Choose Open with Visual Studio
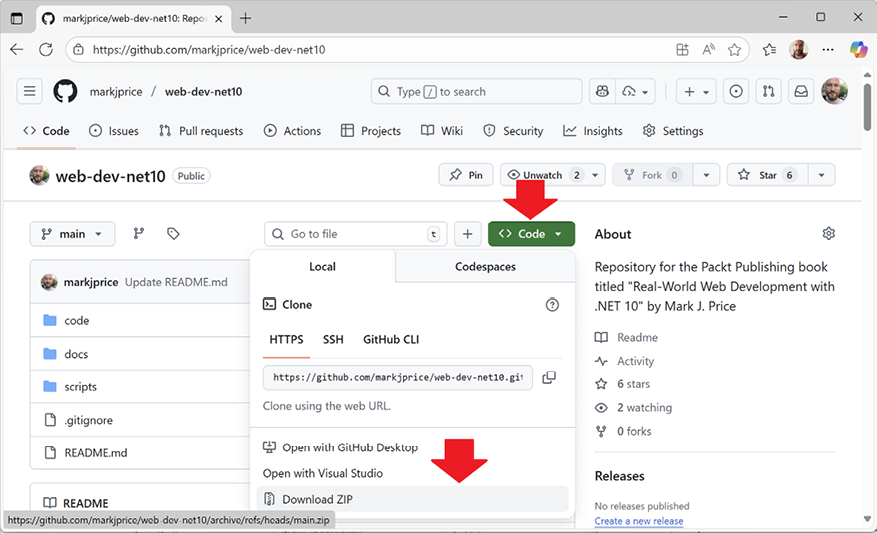Screen dimensions: 877x533 [x=323, y=473]
